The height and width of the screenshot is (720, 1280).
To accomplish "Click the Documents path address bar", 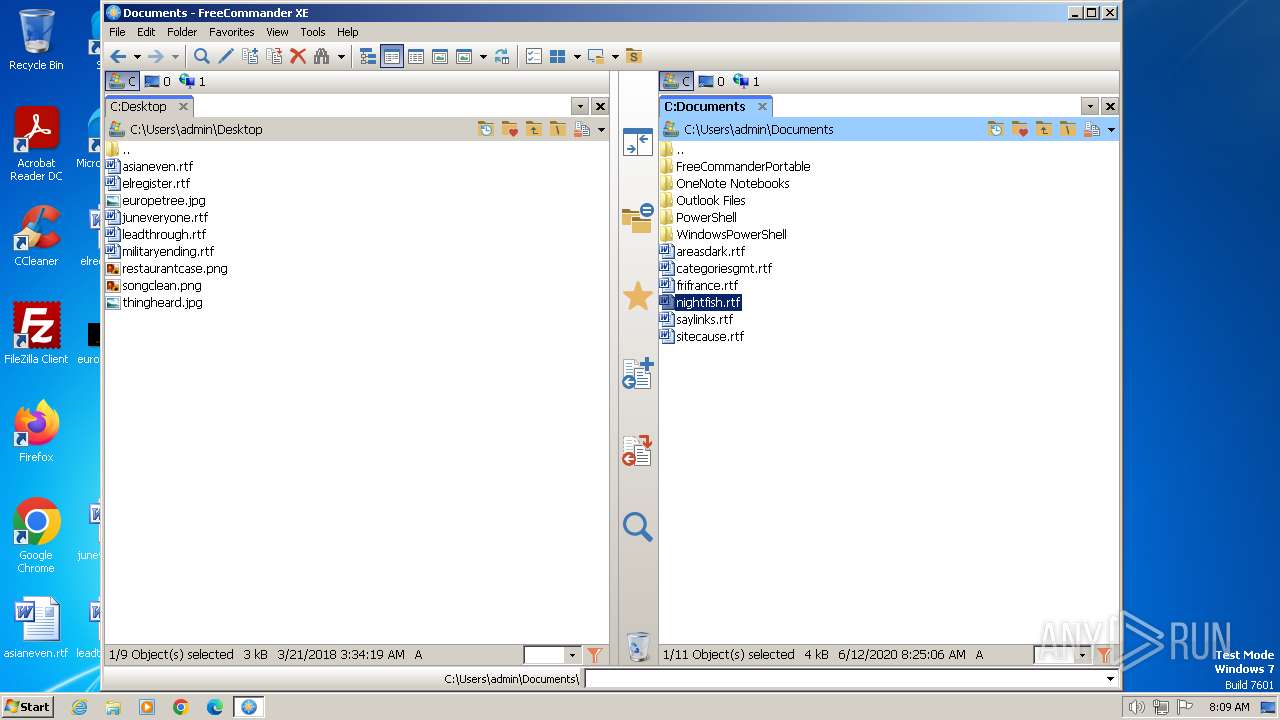I will coord(758,129).
